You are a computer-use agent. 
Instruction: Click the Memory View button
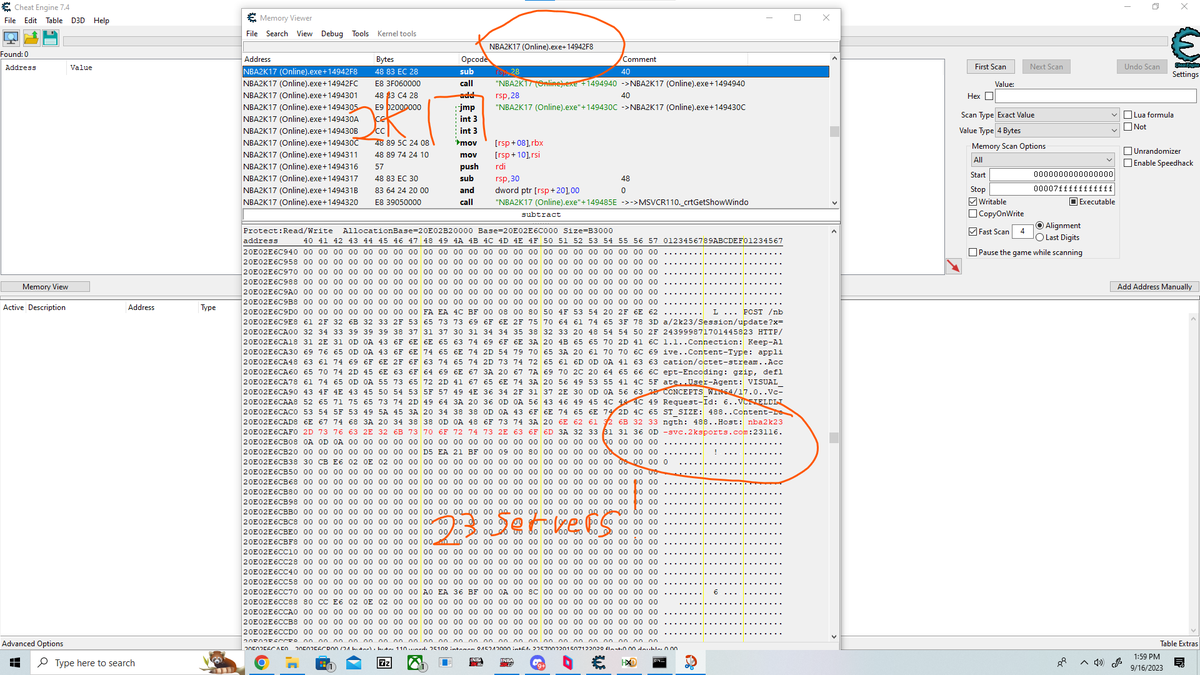(x=45, y=287)
